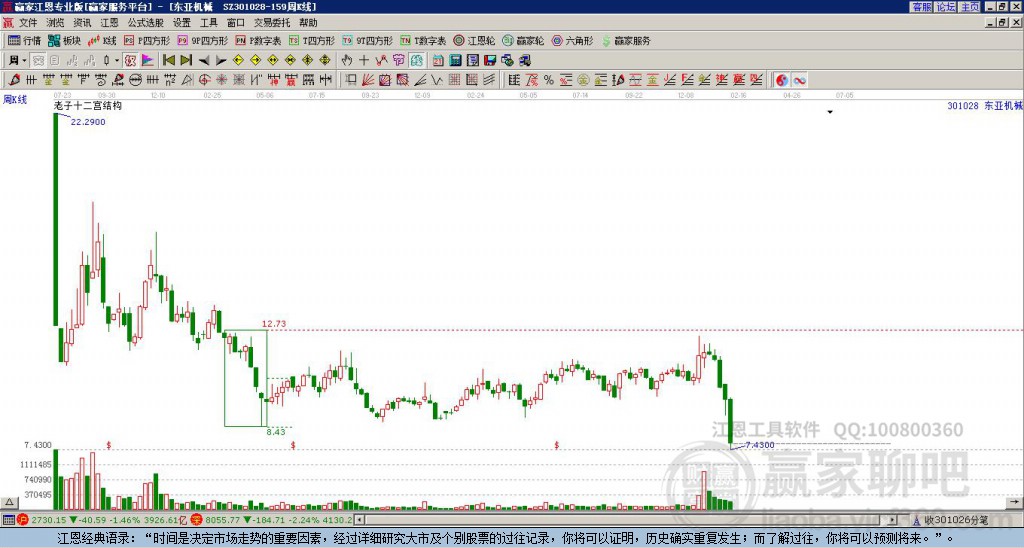Open T四方形 time square tool

[x=312, y=40]
